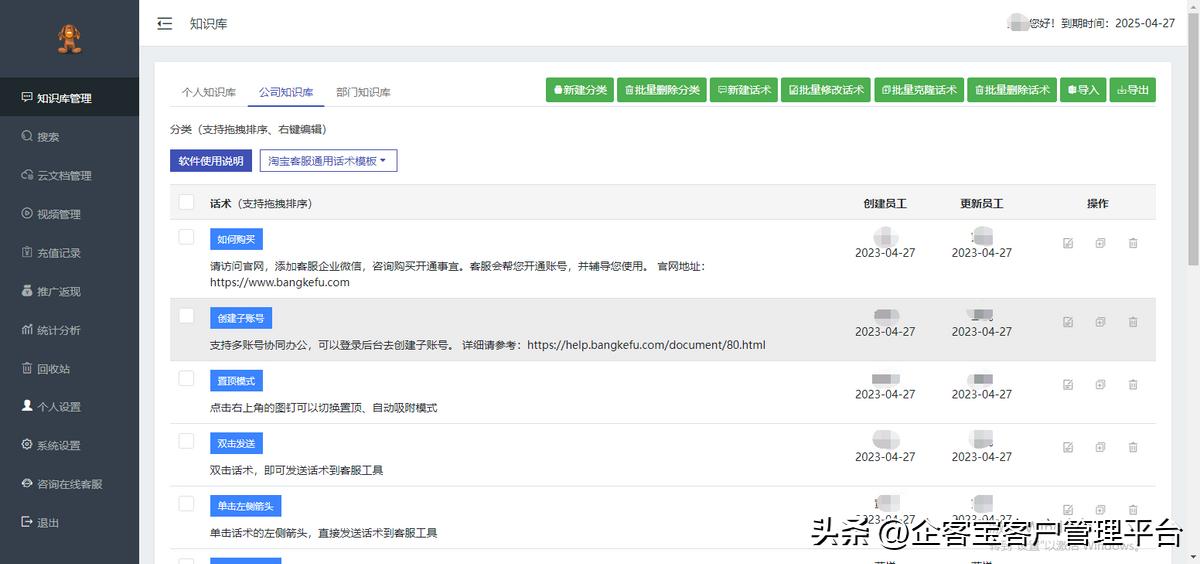Screen dimensions: 1200x564
Task: Click expiry text 到期时间：2025-04-27
Action: coord(1116,23)
